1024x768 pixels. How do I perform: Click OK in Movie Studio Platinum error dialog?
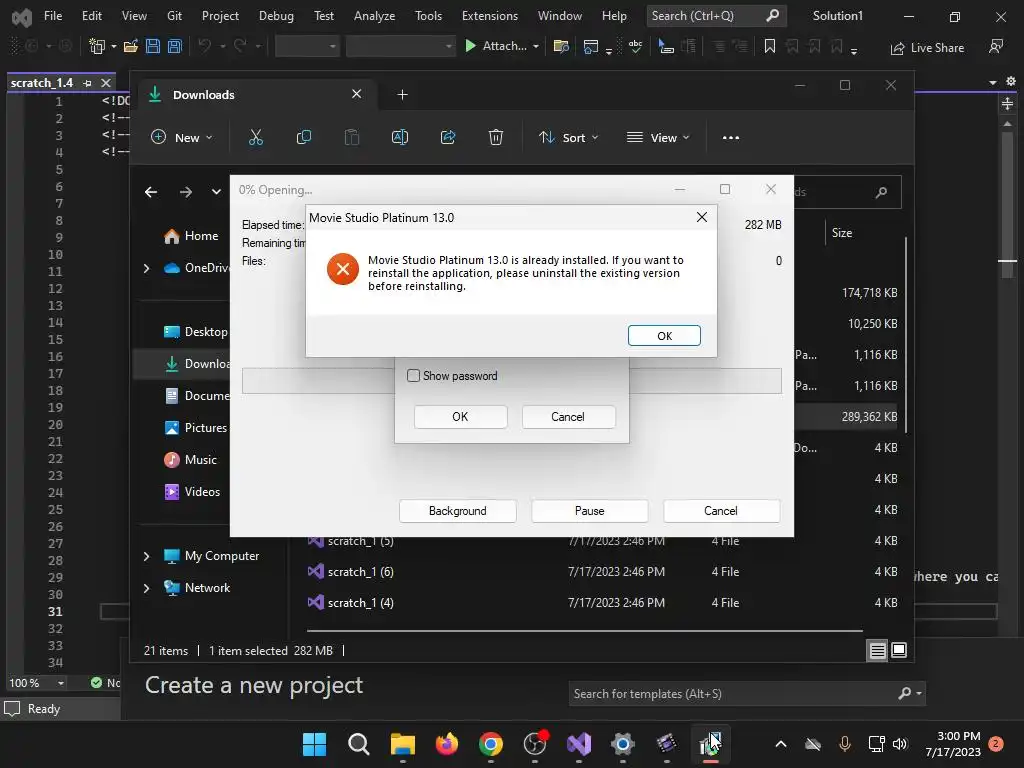[664, 336]
